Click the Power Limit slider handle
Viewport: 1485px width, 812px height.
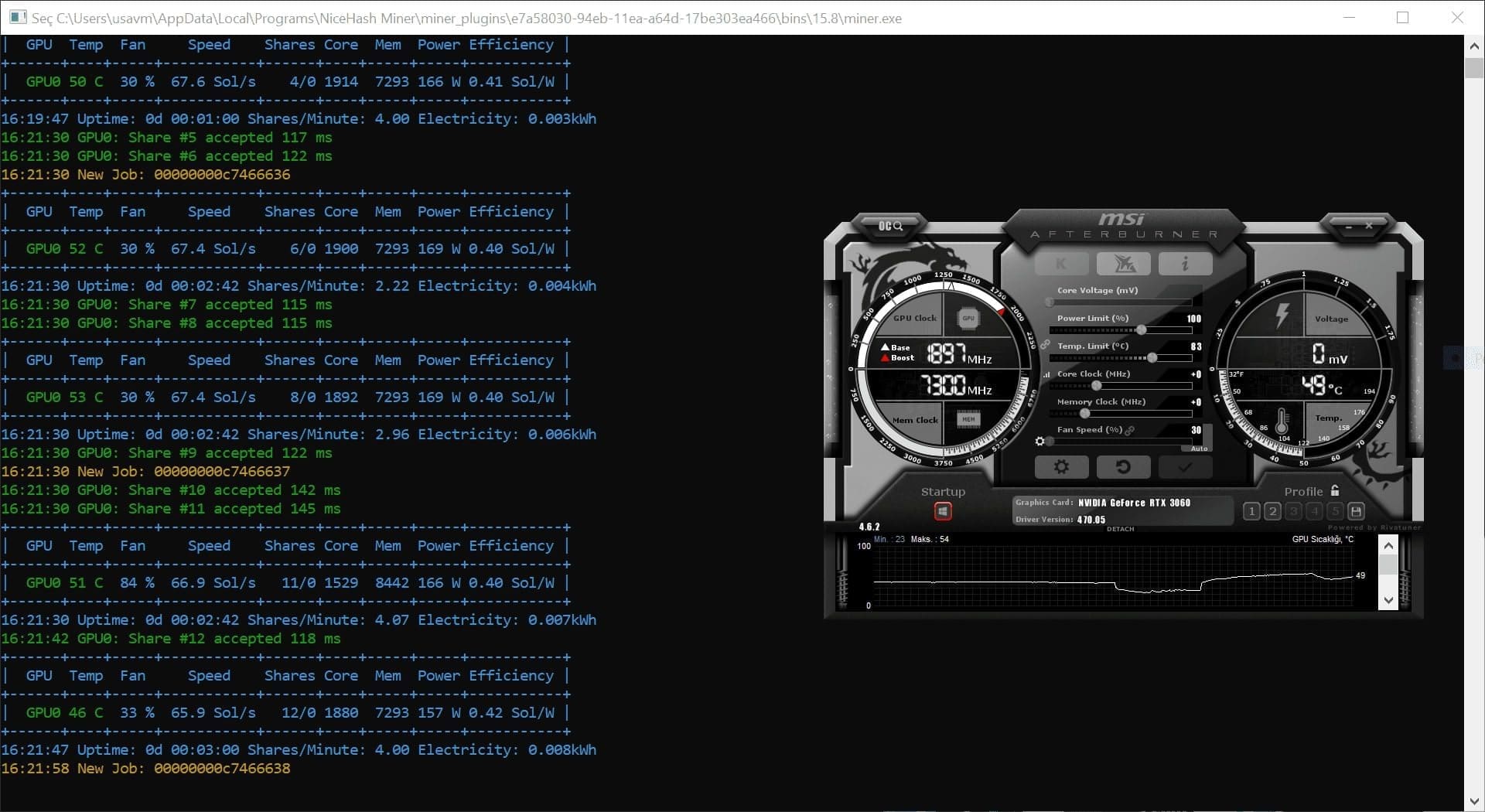click(x=1141, y=330)
